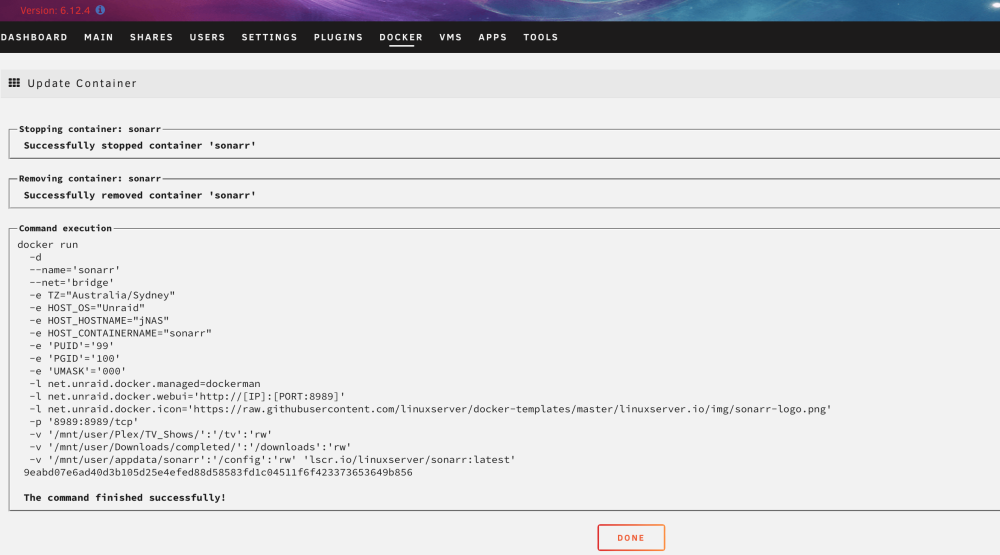The width and height of the screenshot is (1000, 555).
Task: Click the net.unraid.docker.icon URL line
Action: pos(430,409)
